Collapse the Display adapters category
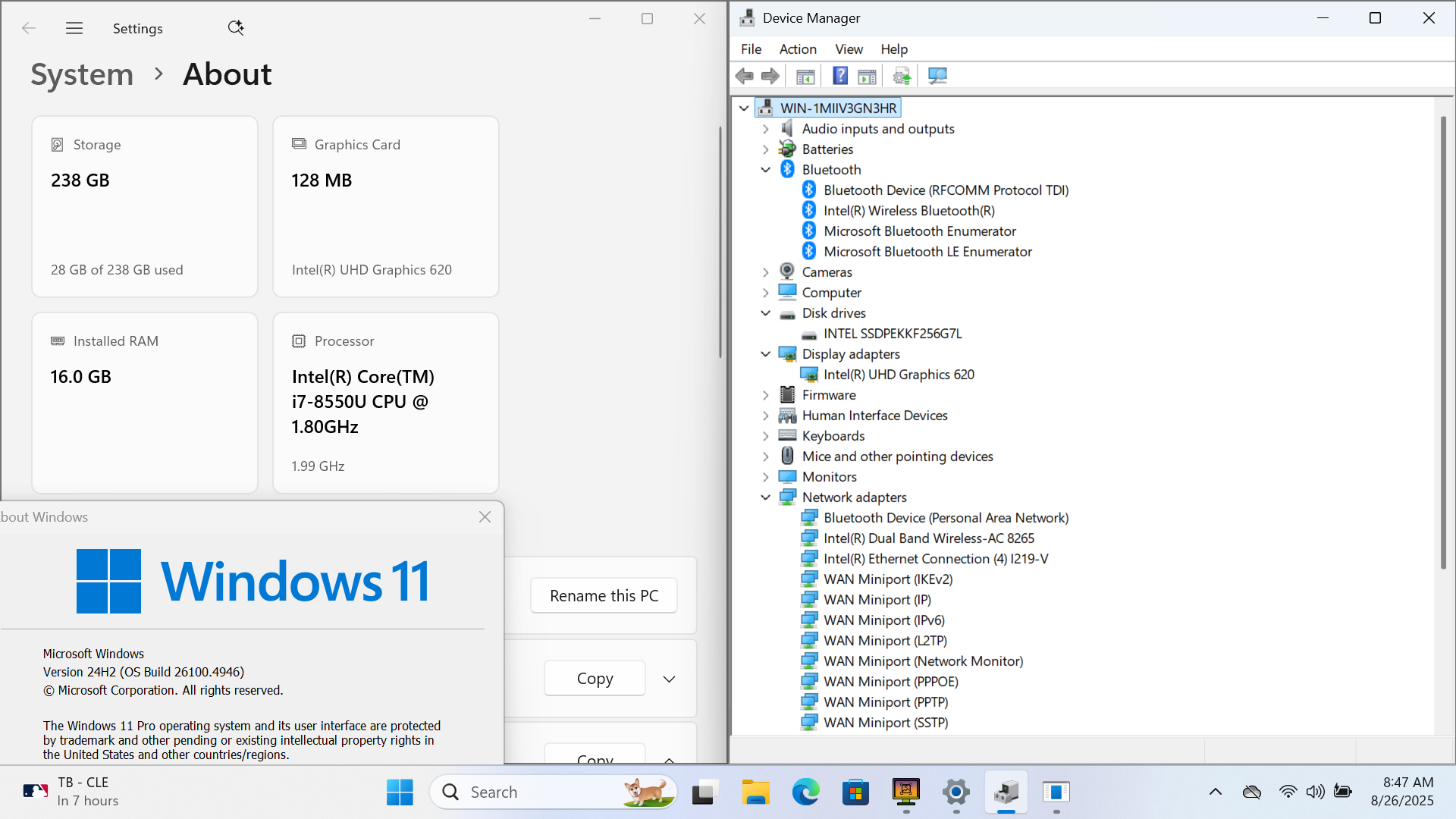 [765, 353]
